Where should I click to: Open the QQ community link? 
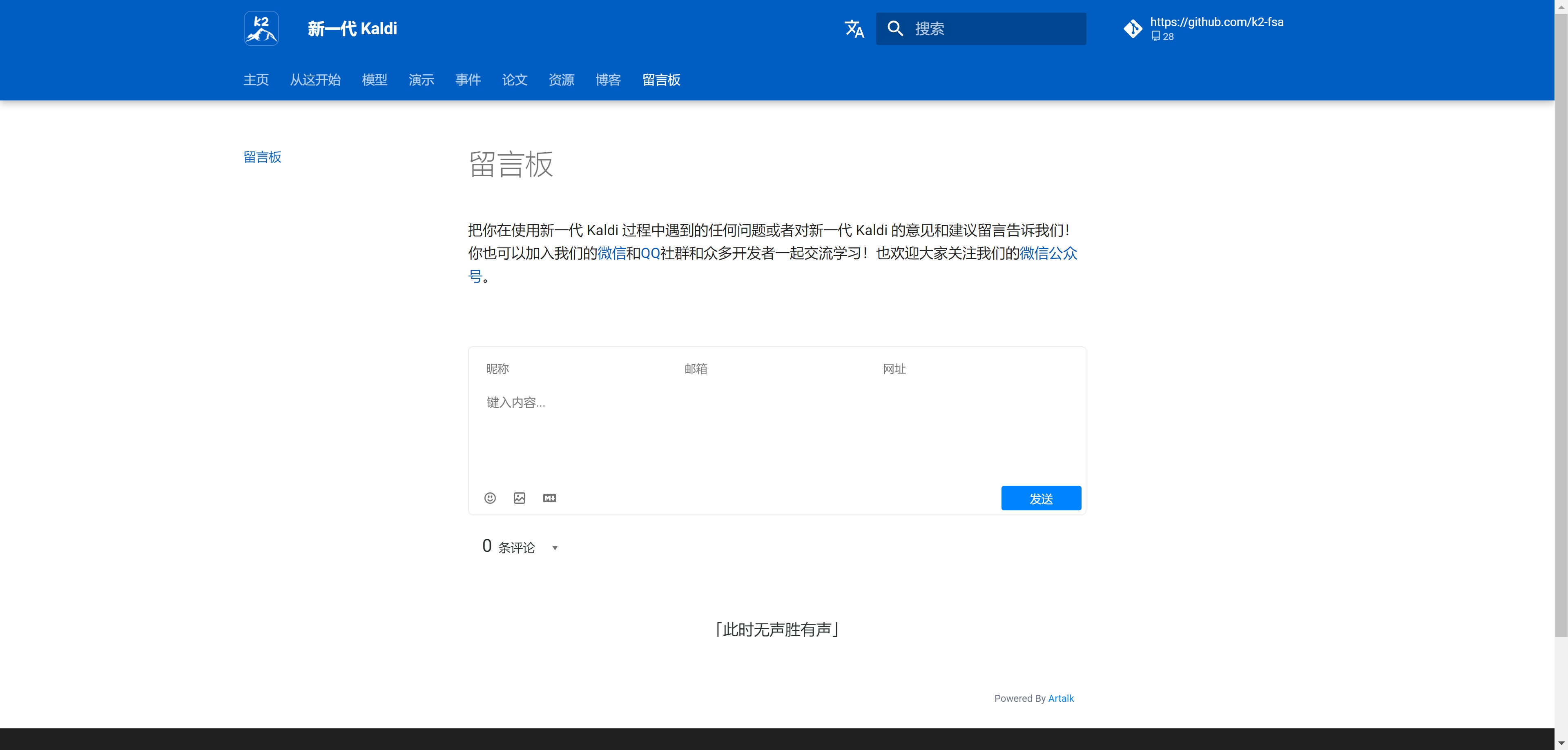click(650, 253)
